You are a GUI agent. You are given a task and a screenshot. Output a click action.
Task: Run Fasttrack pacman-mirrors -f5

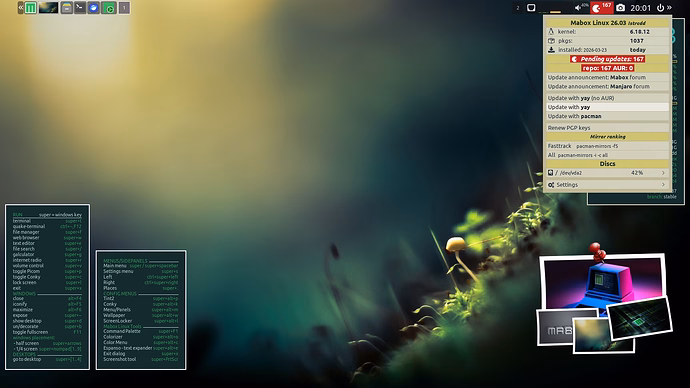tap(607, 146)
